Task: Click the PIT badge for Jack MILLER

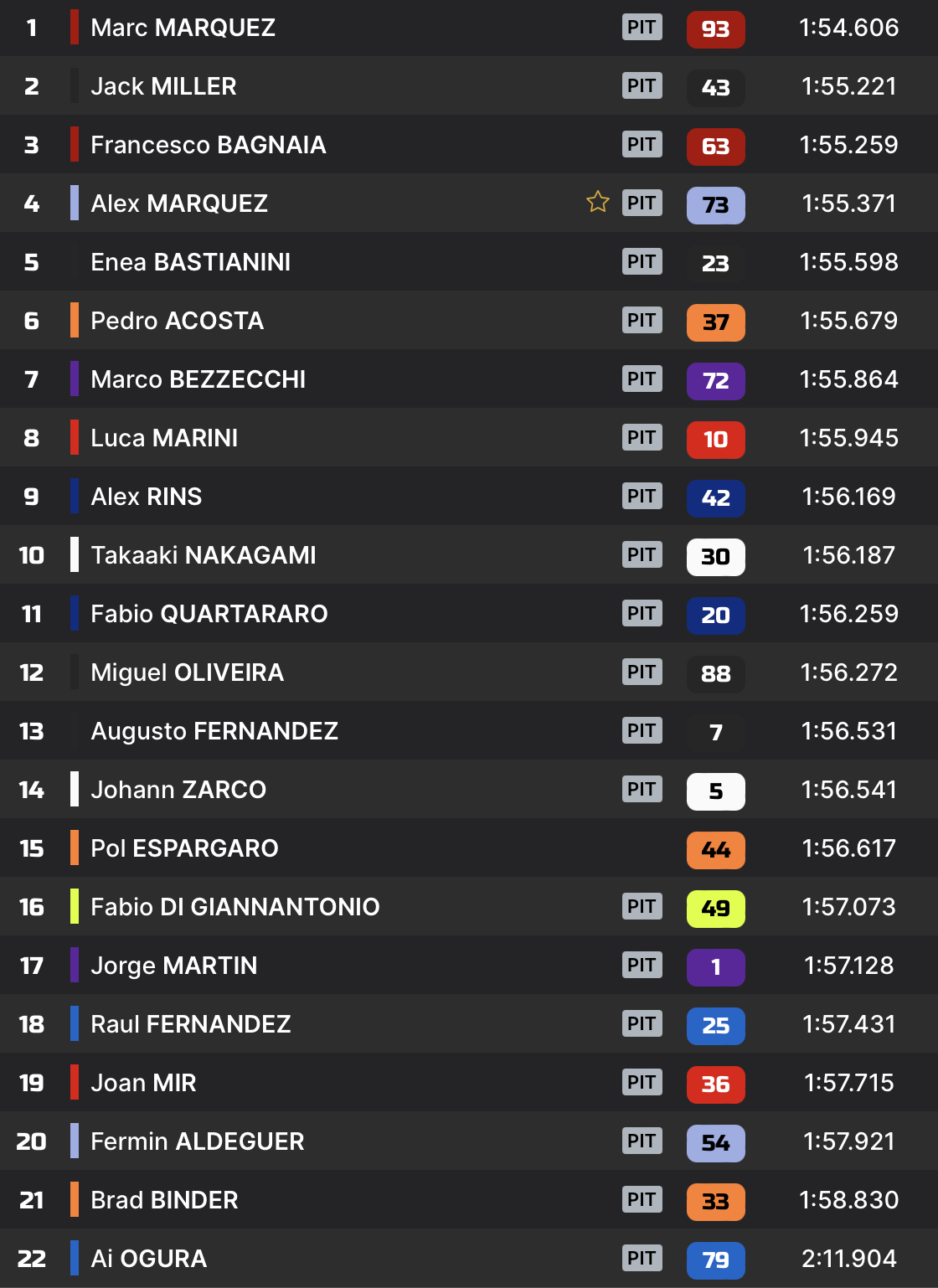Action: tap(642, 85)
